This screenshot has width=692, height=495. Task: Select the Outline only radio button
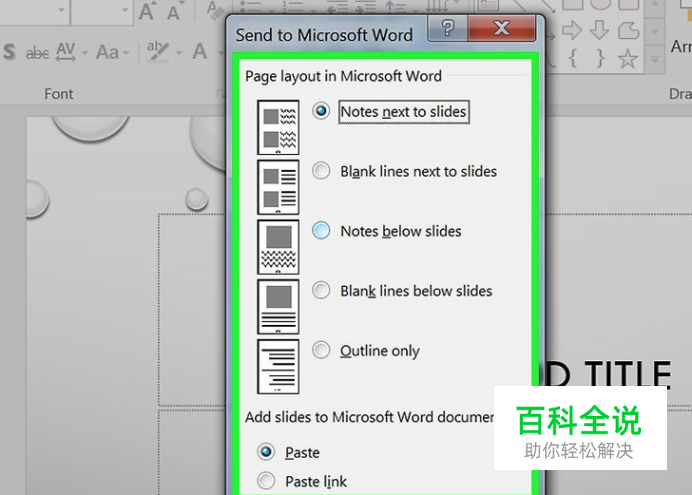[x=321, y=350]
